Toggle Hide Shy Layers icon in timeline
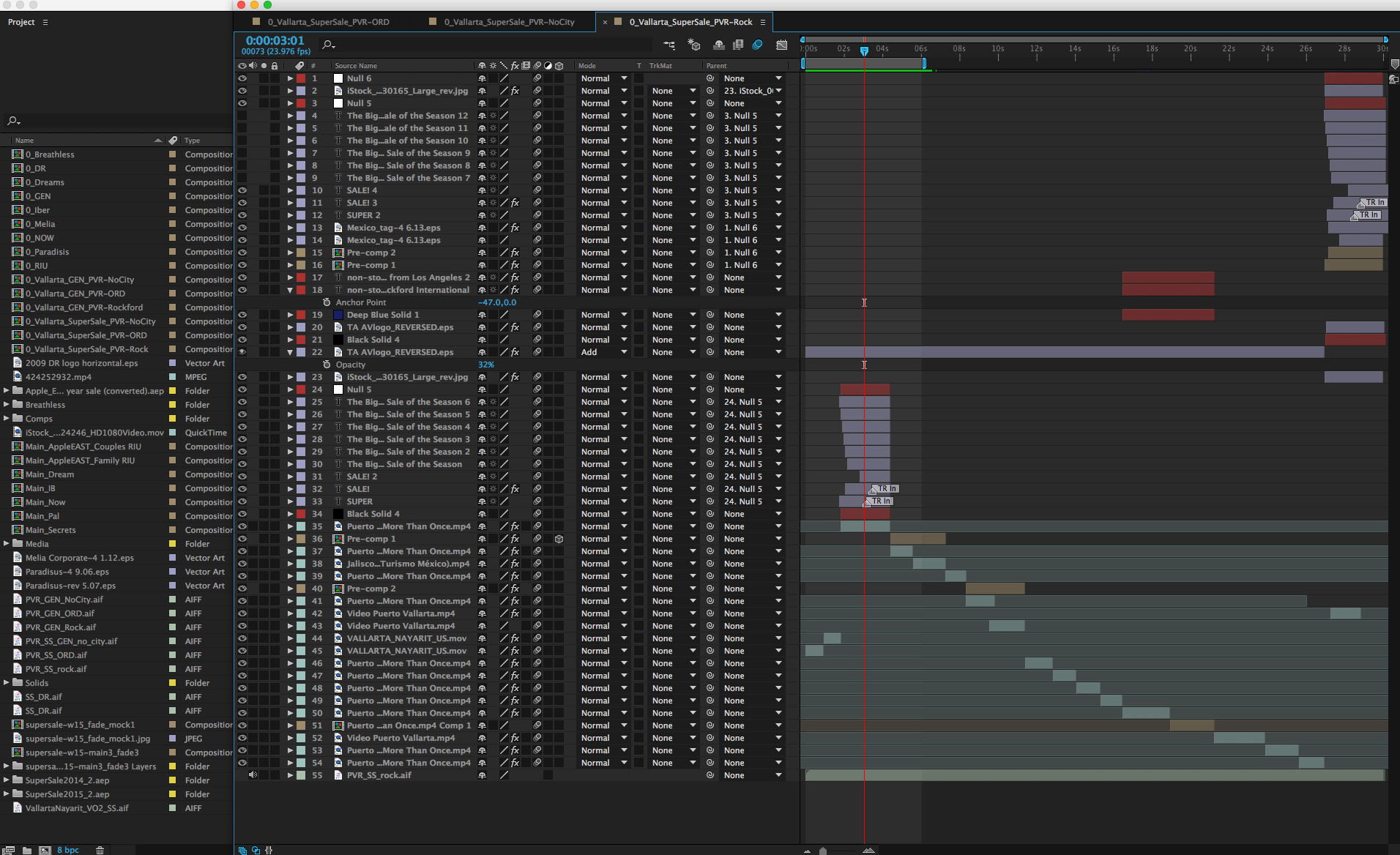 (x=719, y=45)
